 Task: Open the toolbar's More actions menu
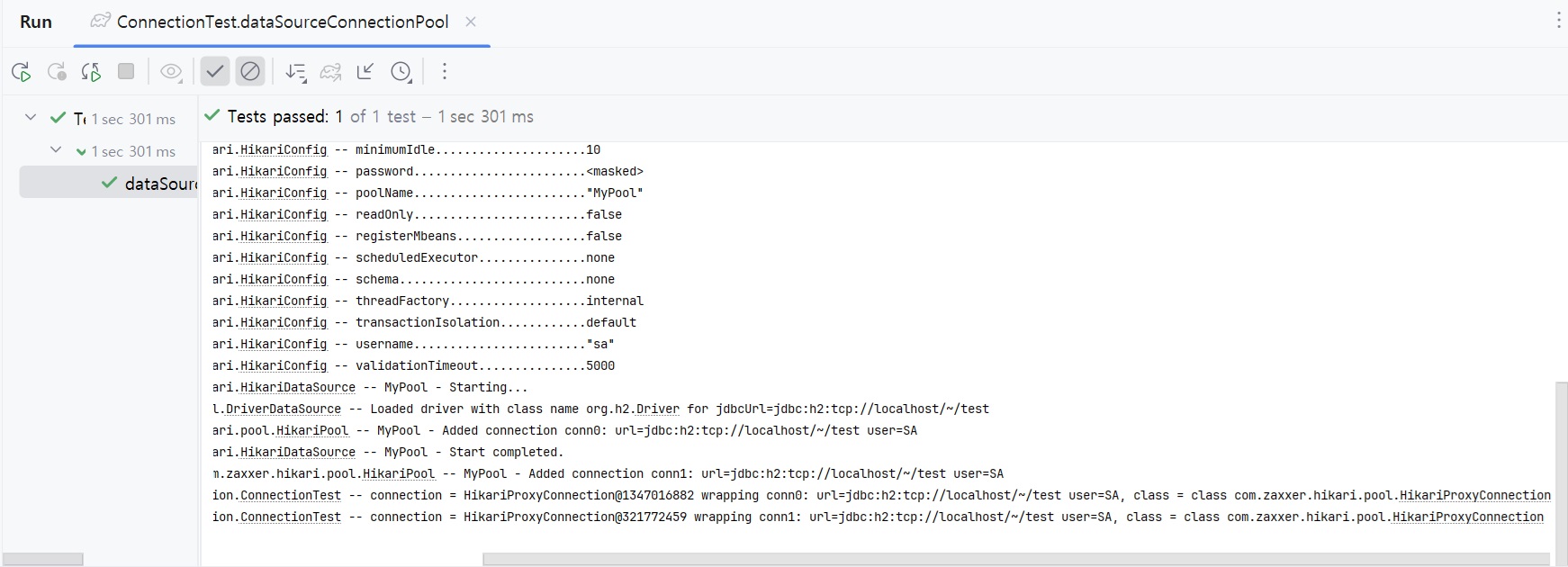pyautogui.click(x=445, y=71)
